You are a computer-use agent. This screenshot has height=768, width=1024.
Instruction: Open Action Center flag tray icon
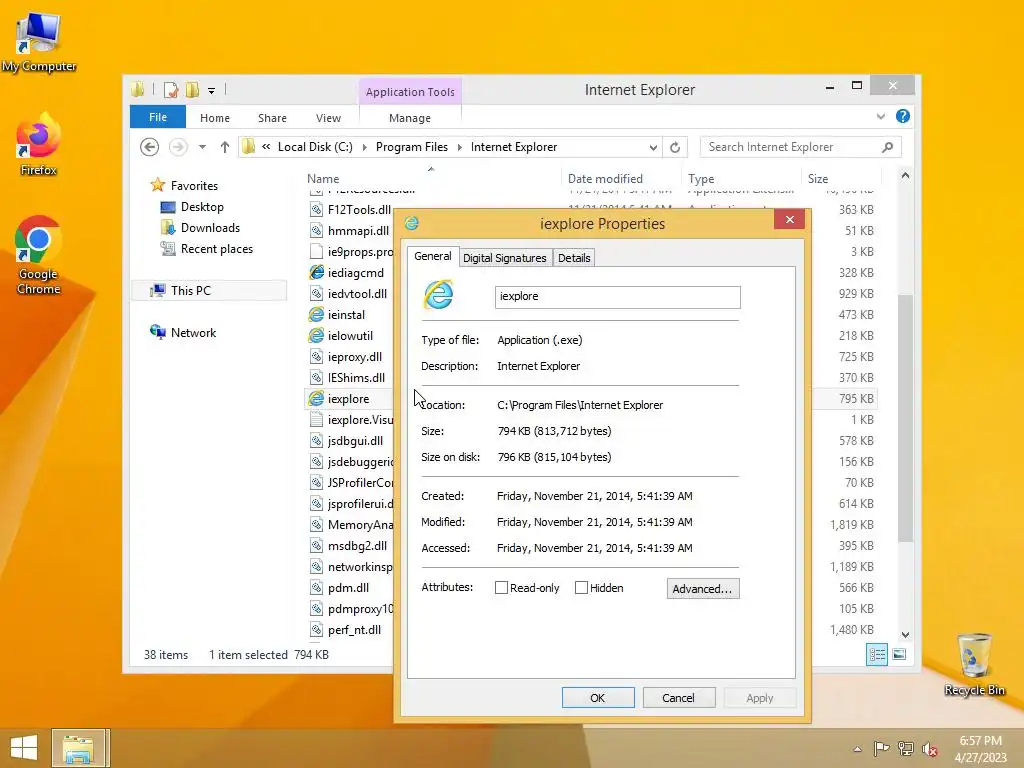click(x=882, y=748)
